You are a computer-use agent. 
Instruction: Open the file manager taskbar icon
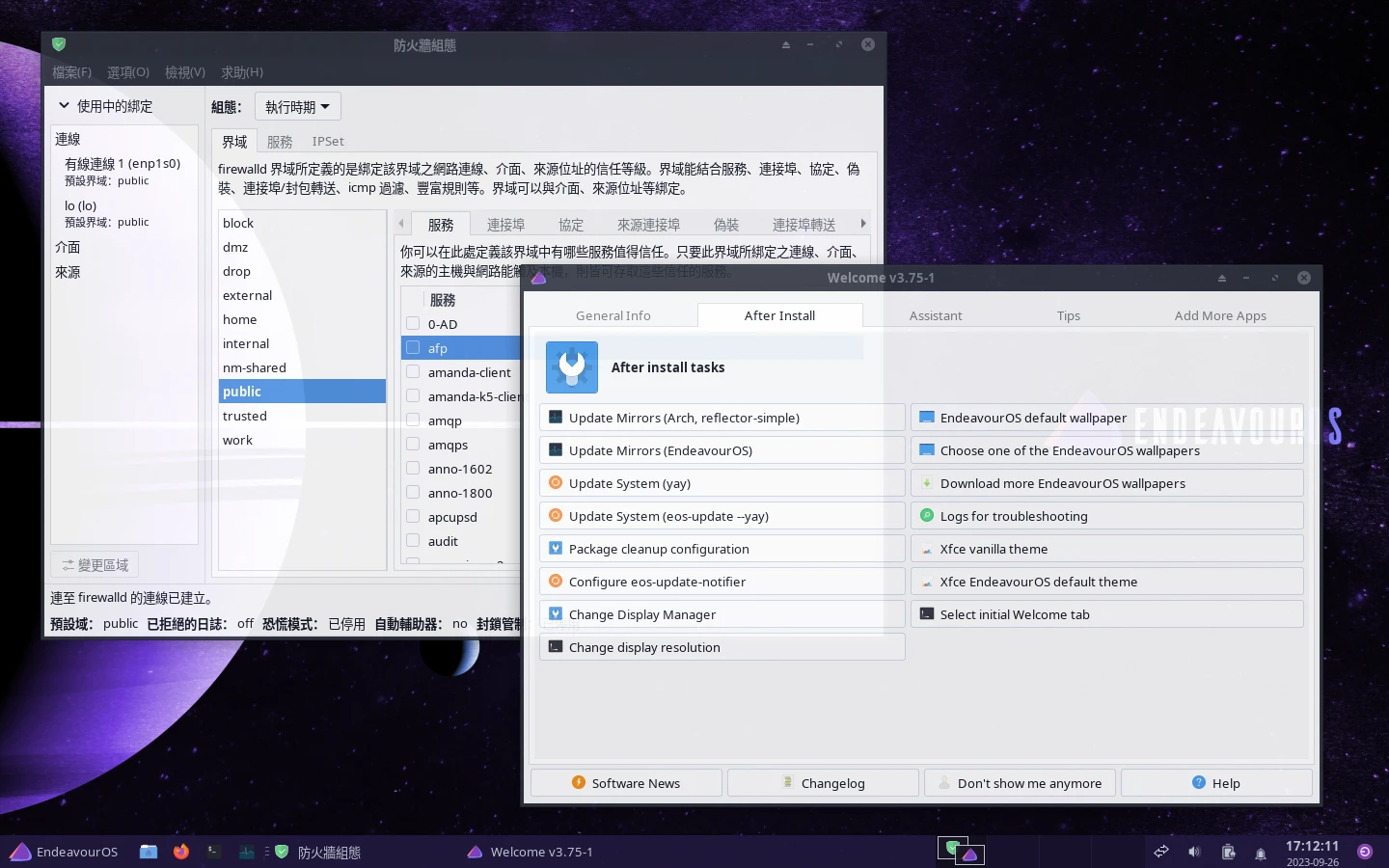[x=149, y=852]
